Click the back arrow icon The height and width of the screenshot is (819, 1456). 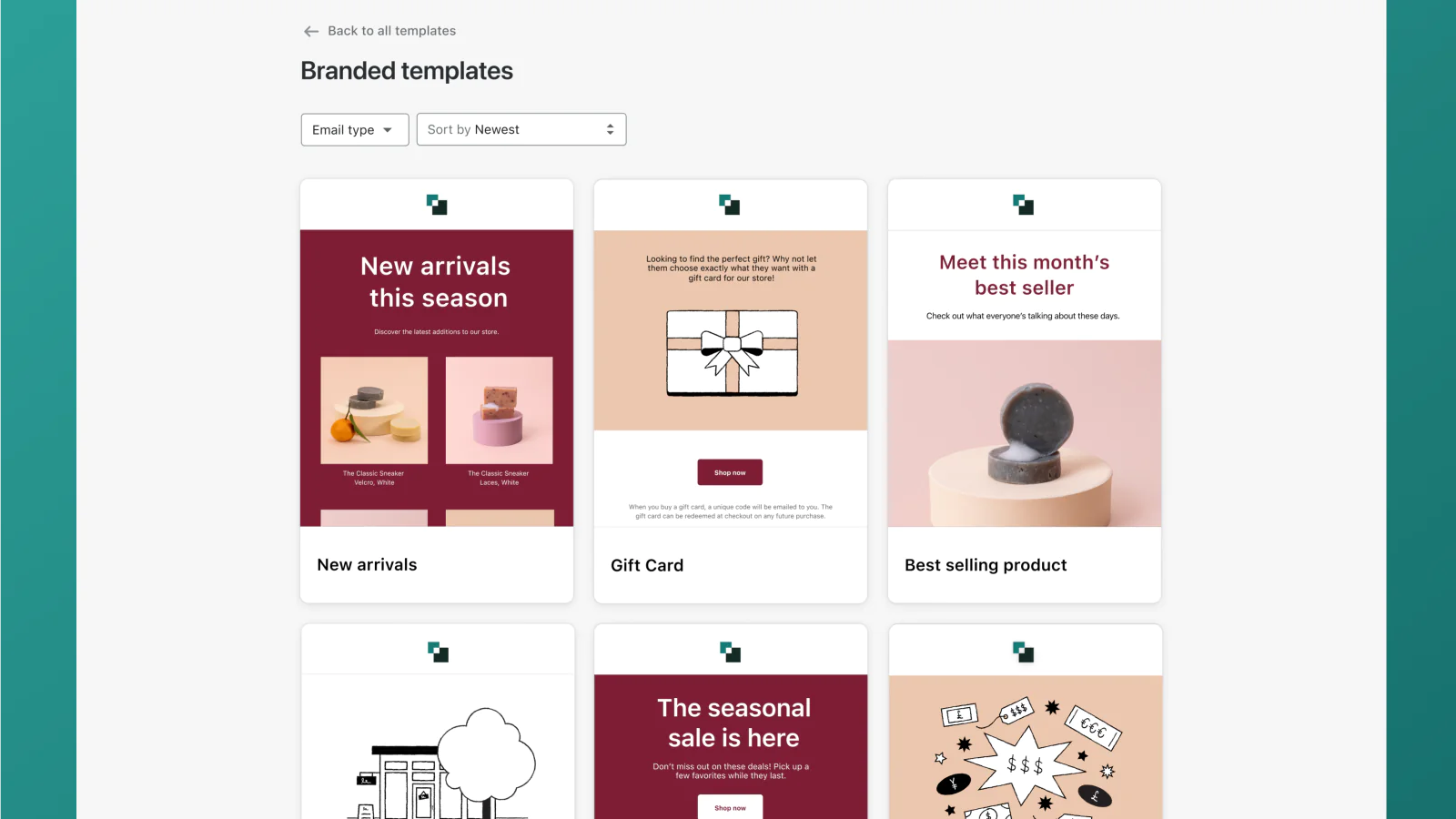point(311,31)
